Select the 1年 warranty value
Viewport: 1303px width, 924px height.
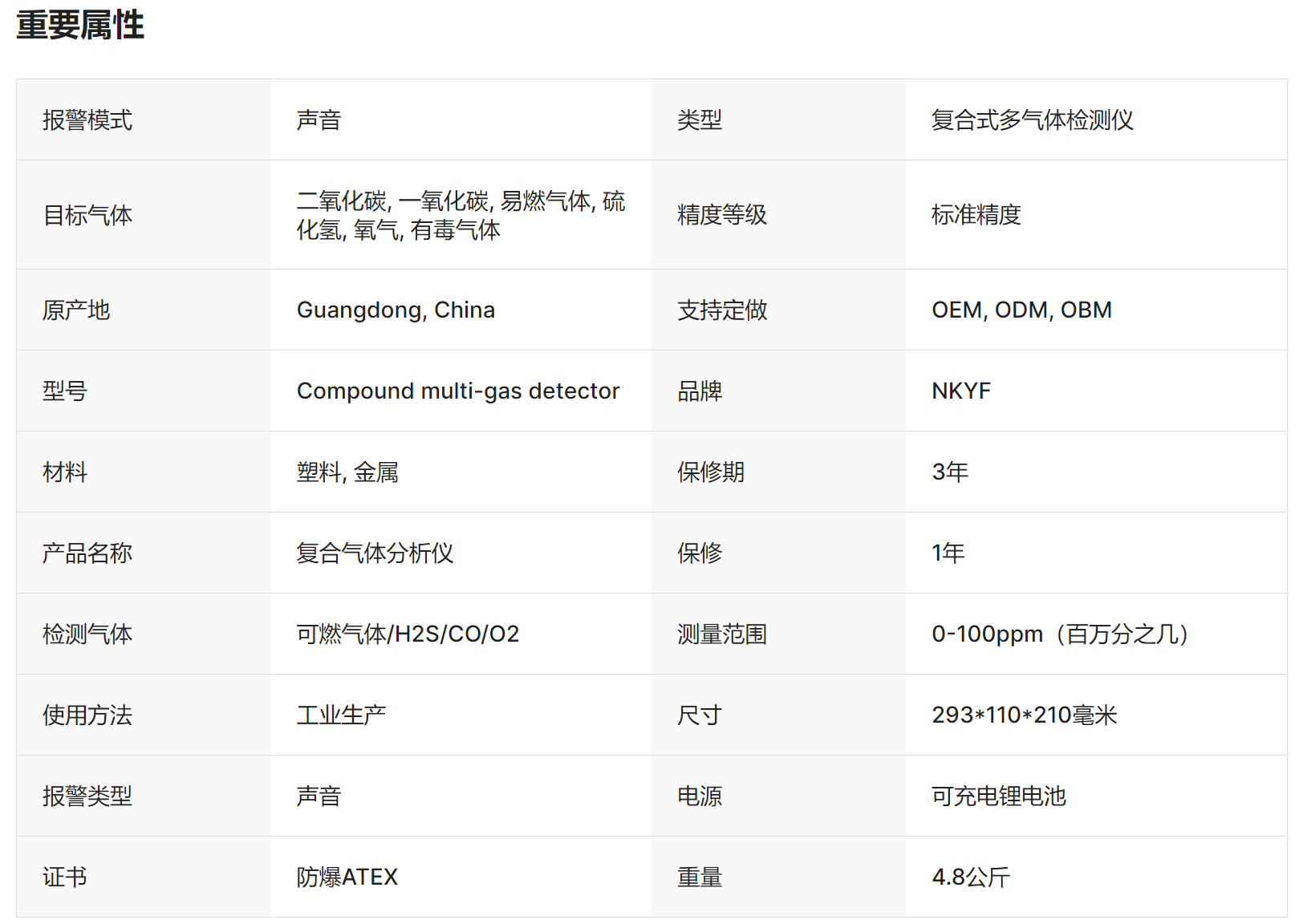tap(948, 553)
